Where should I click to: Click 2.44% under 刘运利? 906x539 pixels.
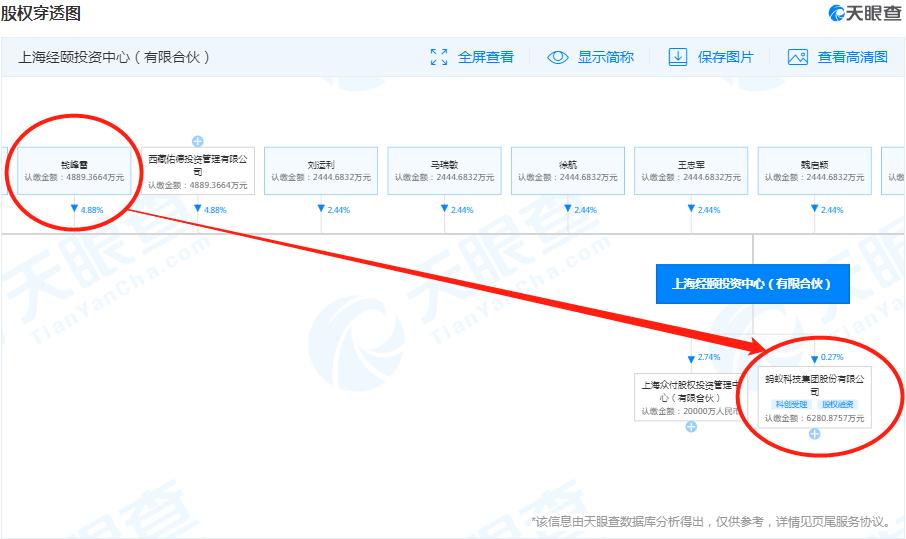339,210
